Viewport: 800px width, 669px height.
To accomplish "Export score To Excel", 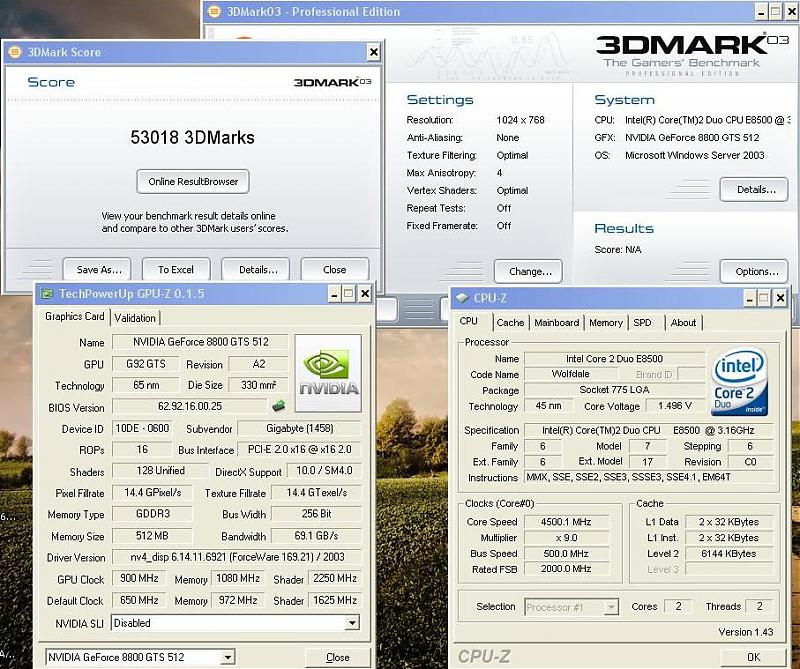I will coord(176,269).
